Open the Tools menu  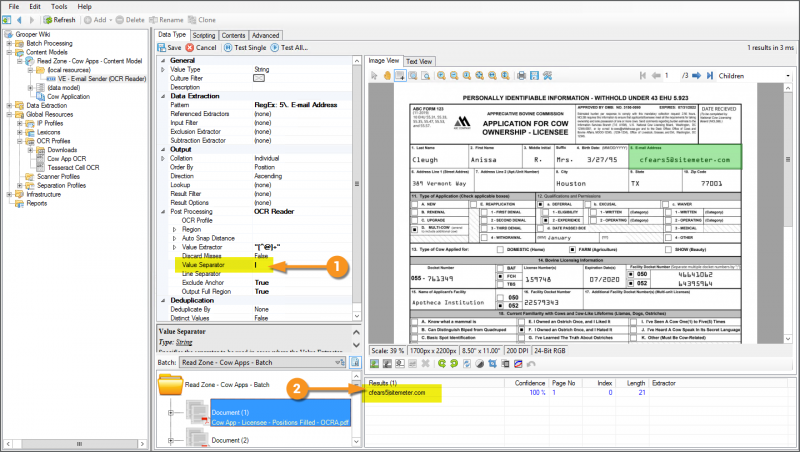click(59, 6)
